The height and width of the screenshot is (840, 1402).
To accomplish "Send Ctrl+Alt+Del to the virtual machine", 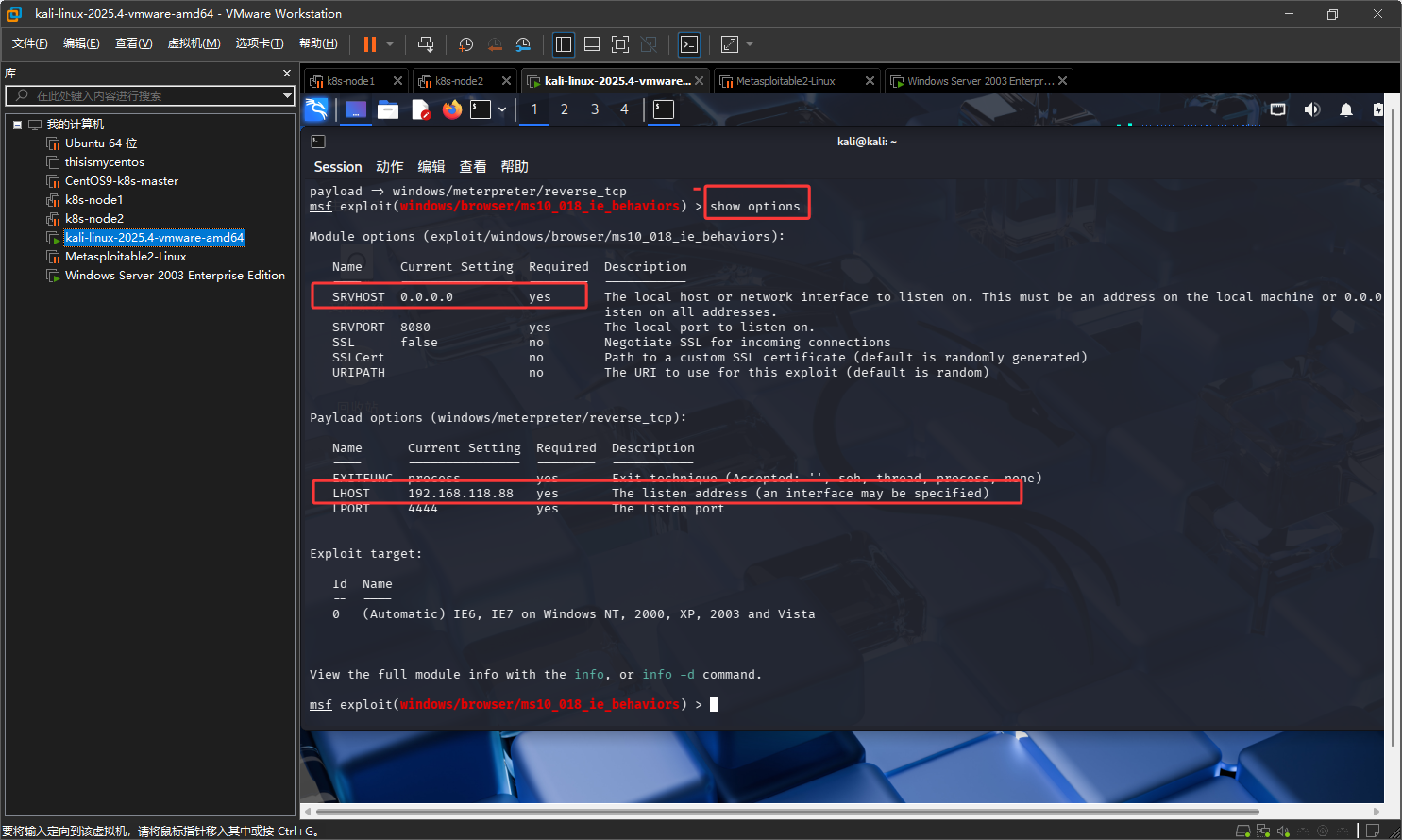I will coord(426,44).
